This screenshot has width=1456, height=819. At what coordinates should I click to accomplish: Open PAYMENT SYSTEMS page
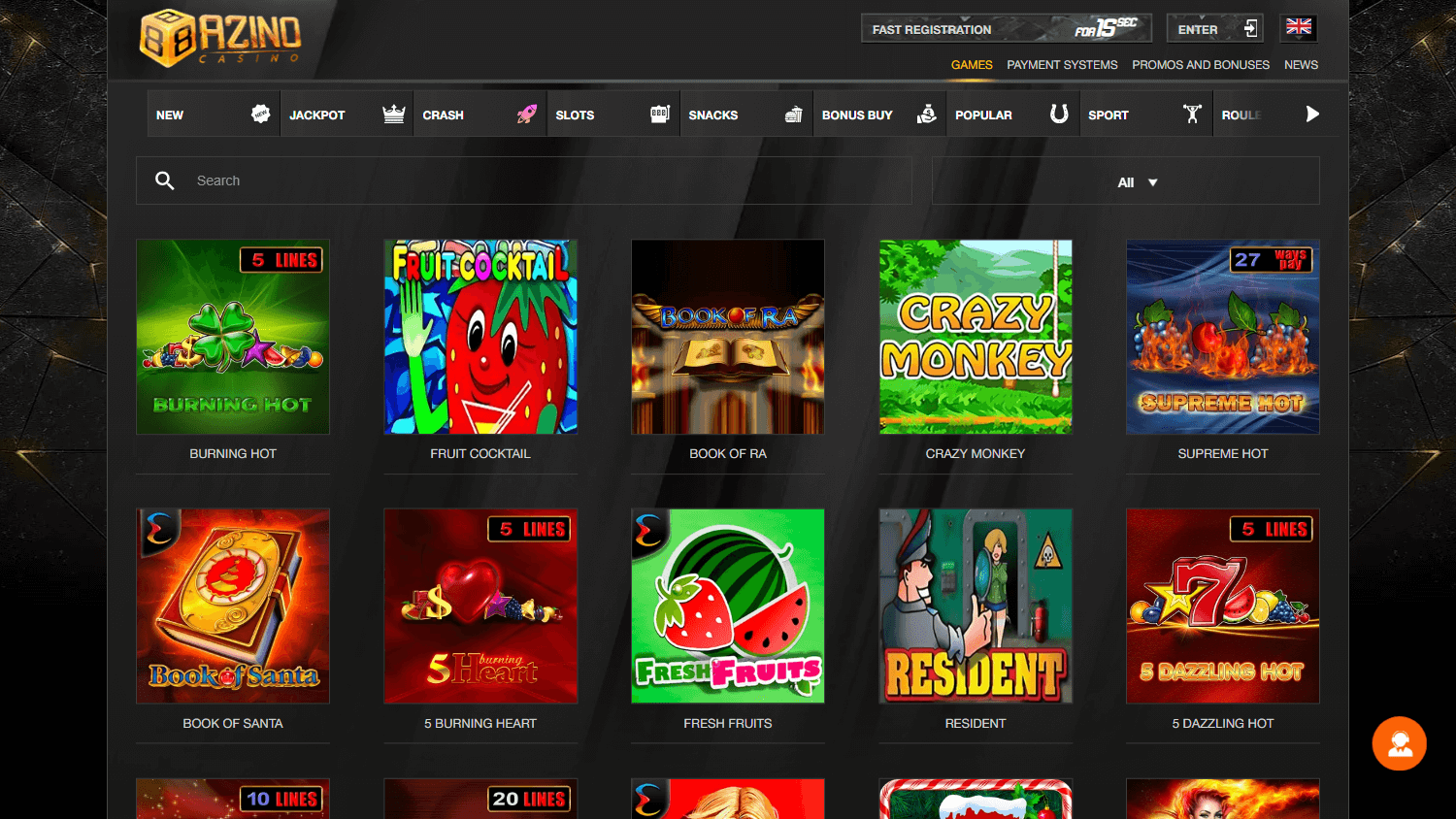[x=1062, y=65]
